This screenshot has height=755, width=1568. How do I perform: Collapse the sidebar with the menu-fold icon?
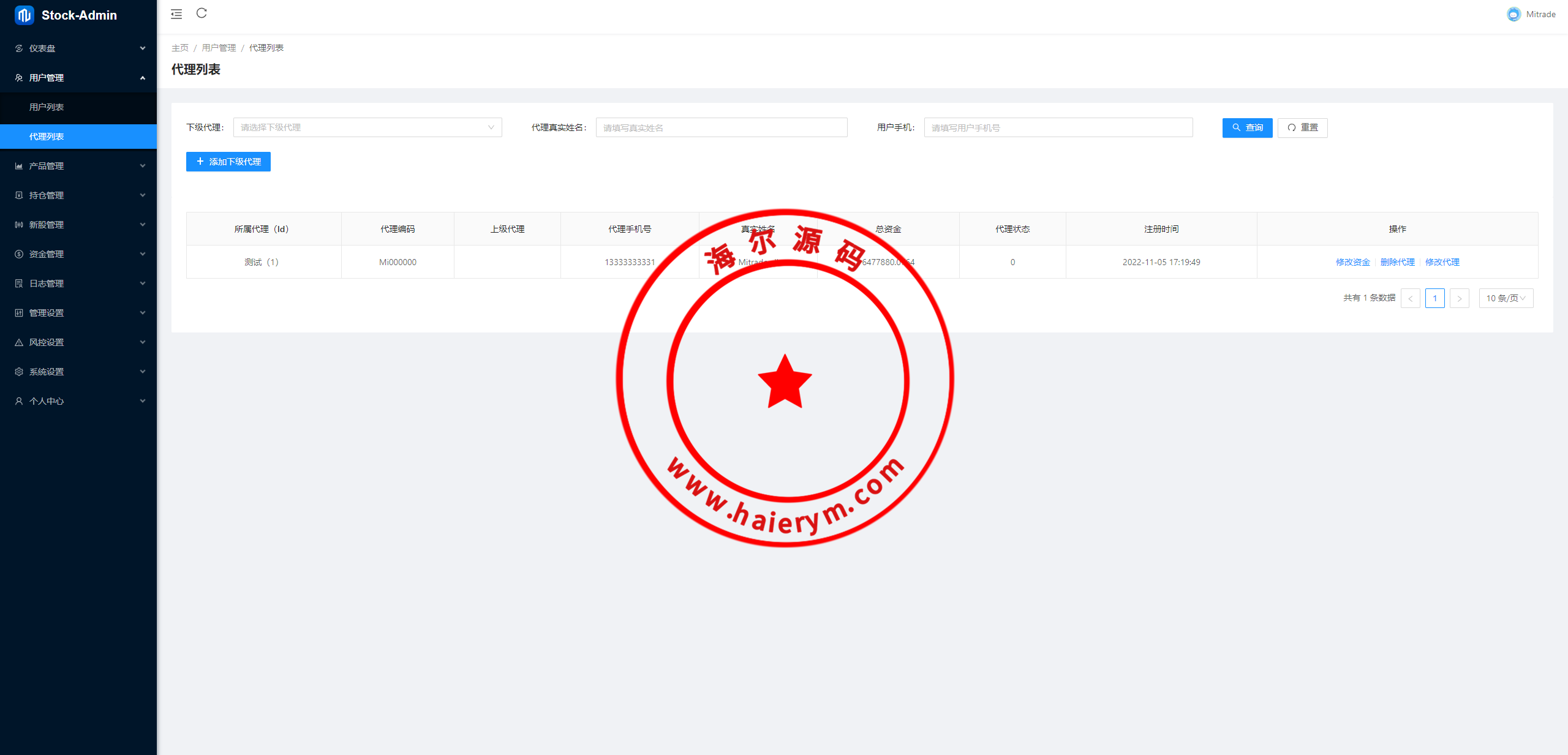click(x=176, y=14)
